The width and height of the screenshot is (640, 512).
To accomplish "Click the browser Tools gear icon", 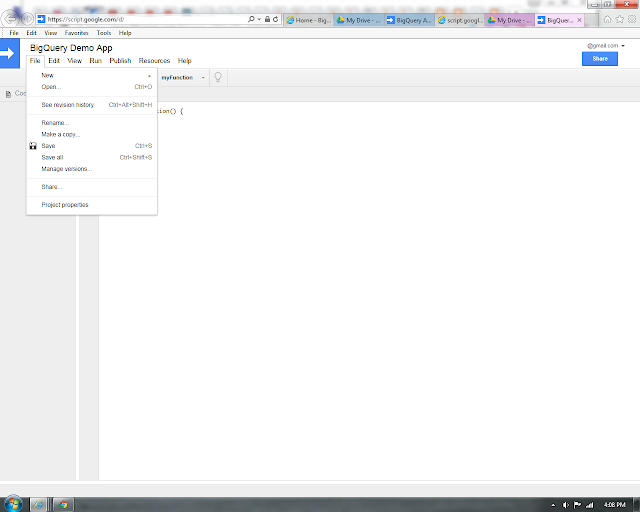I will (632, 19).
